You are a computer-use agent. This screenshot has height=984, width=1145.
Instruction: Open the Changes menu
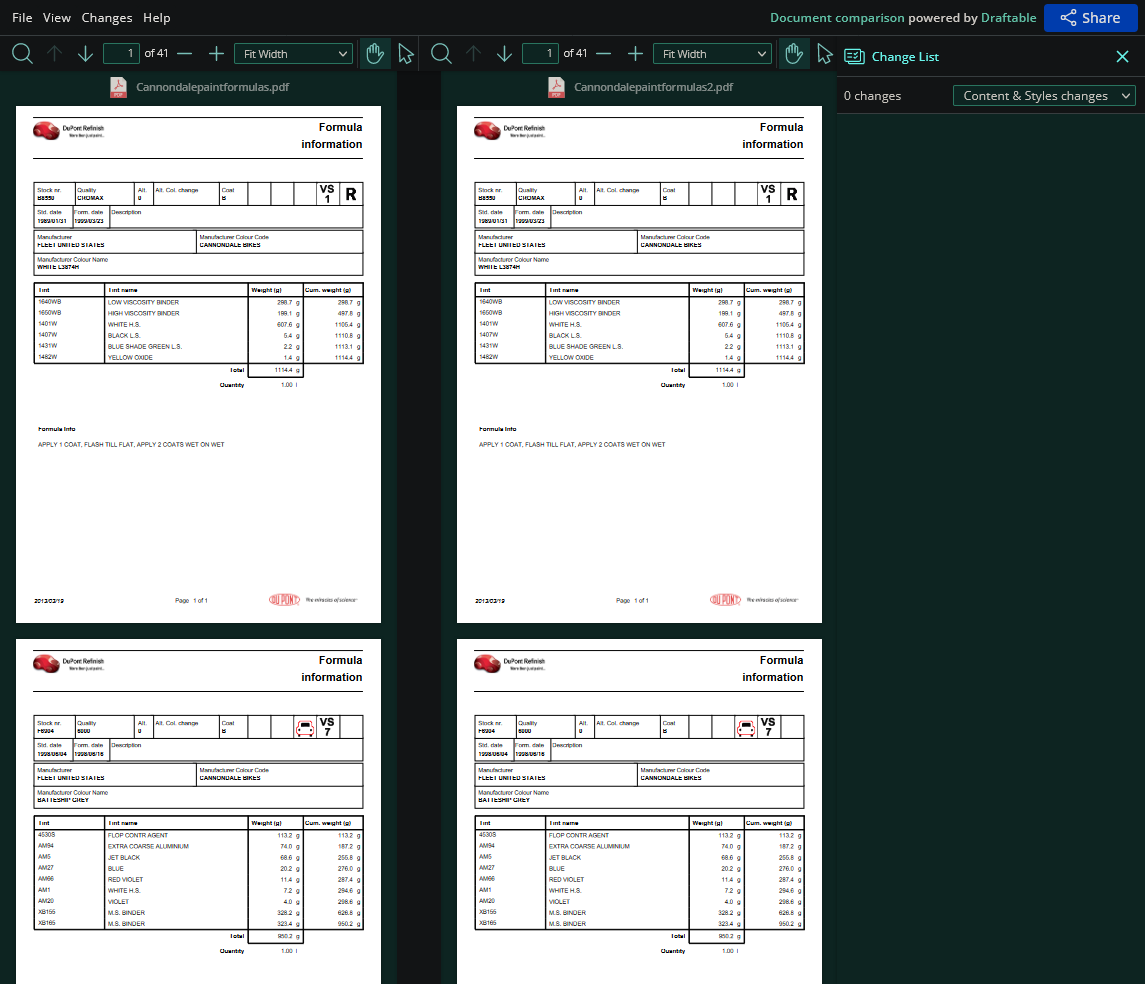107,18
